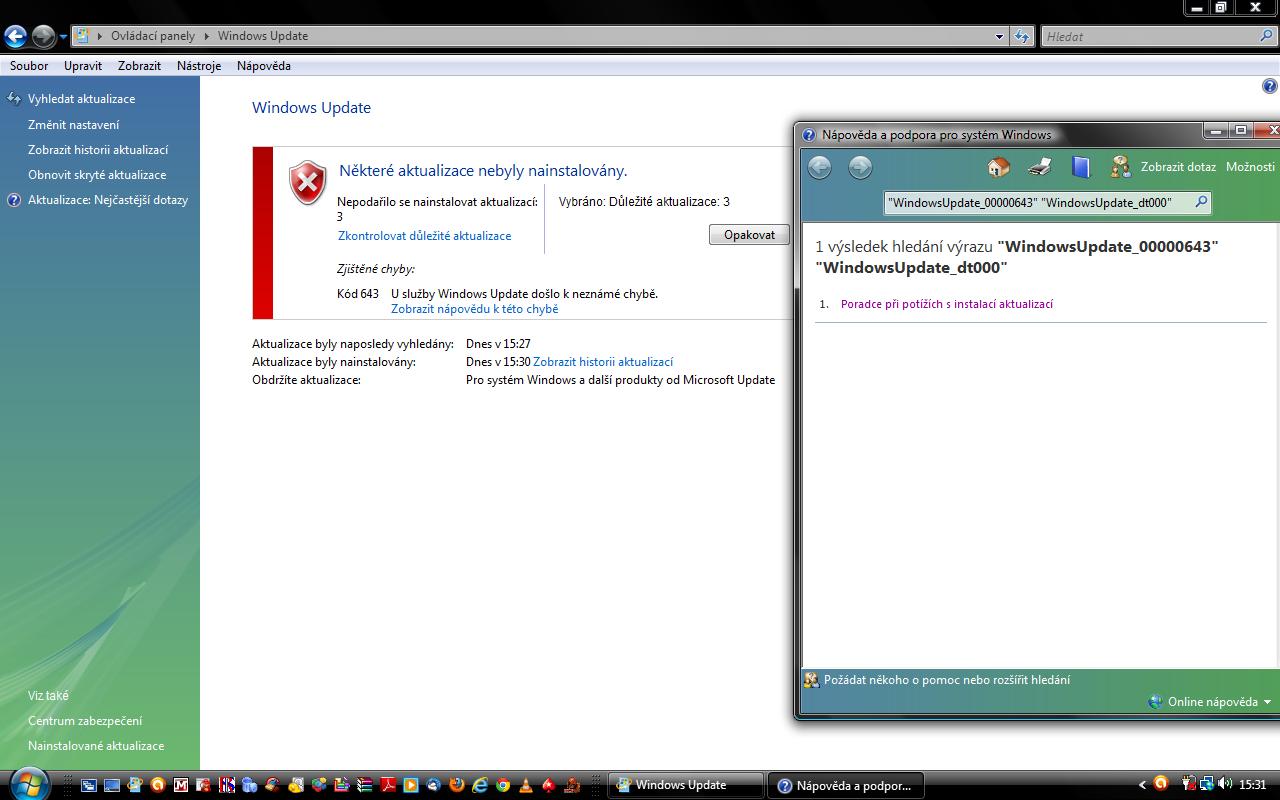Image resolution: width=1280 pixels, height=800 pixels.
Task: Open Zobrazit nápovědu k této chybě link
Action: click(x=474, y=309)
